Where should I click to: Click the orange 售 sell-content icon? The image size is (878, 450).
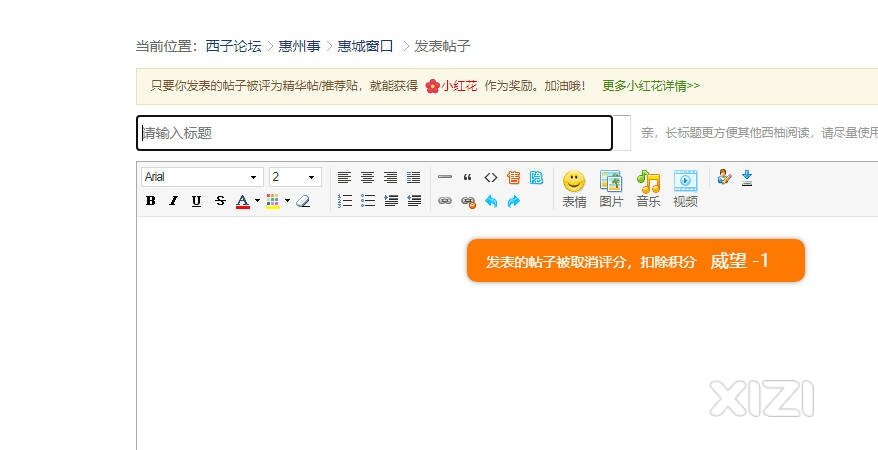coord(513,177)
